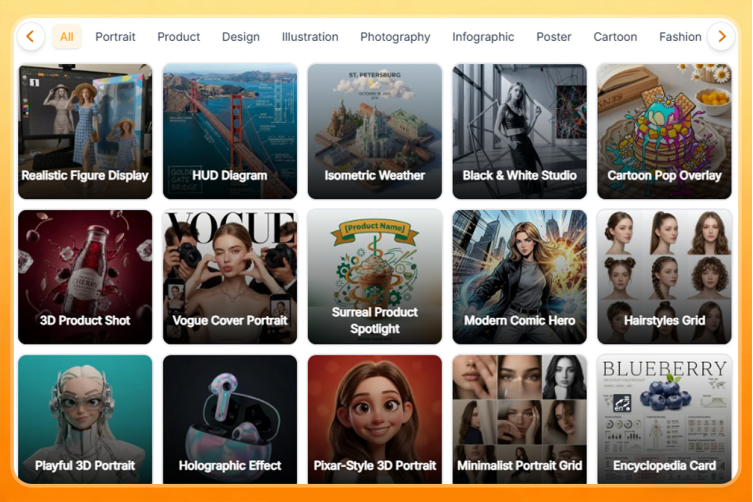Open the Infographic category tab

483,37
